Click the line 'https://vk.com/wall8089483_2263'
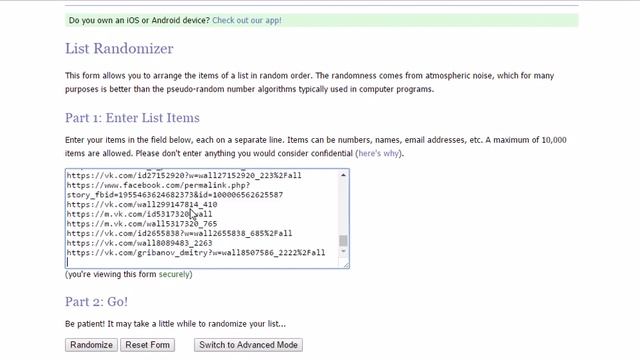This screenshot has width=640, height=360. coord(139,243)
